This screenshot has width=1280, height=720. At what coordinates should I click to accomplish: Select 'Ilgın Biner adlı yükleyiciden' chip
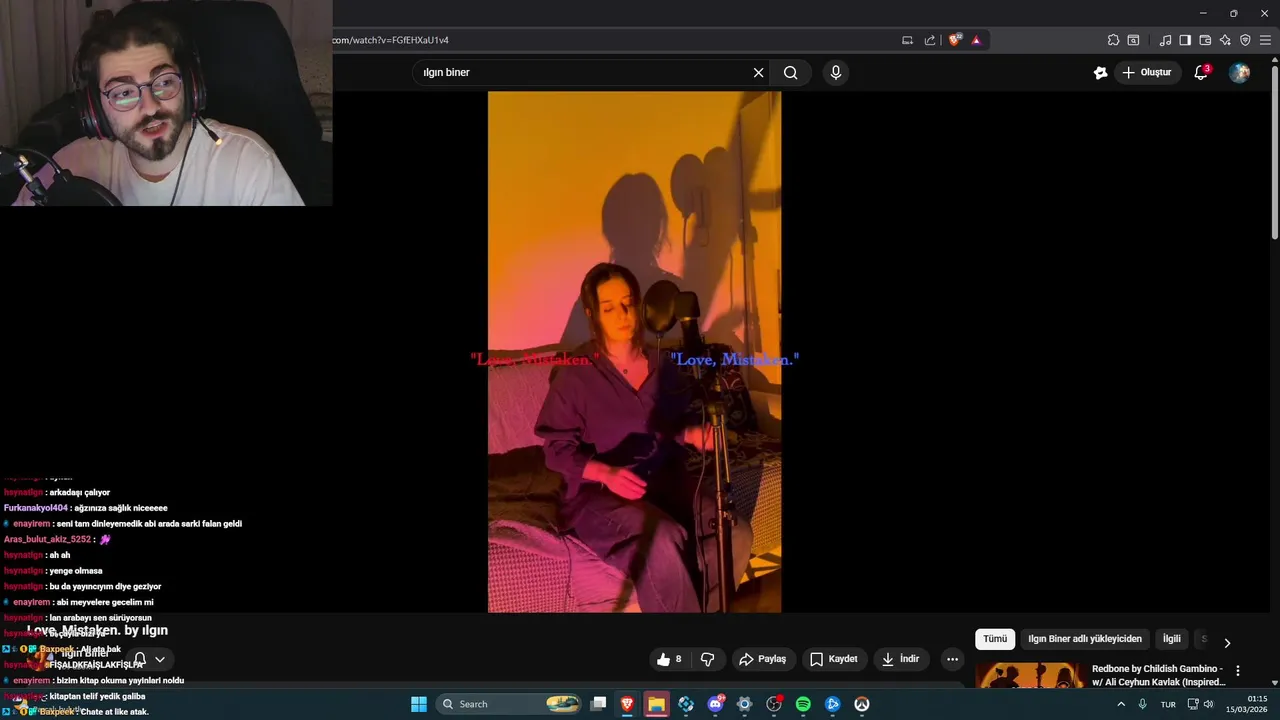(x=1085, y=639)
